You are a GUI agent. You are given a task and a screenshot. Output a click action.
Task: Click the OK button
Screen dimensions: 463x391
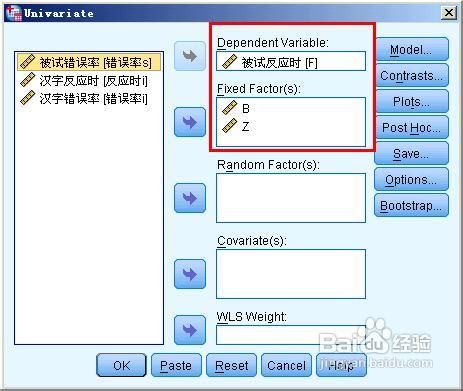coord(121,365)
